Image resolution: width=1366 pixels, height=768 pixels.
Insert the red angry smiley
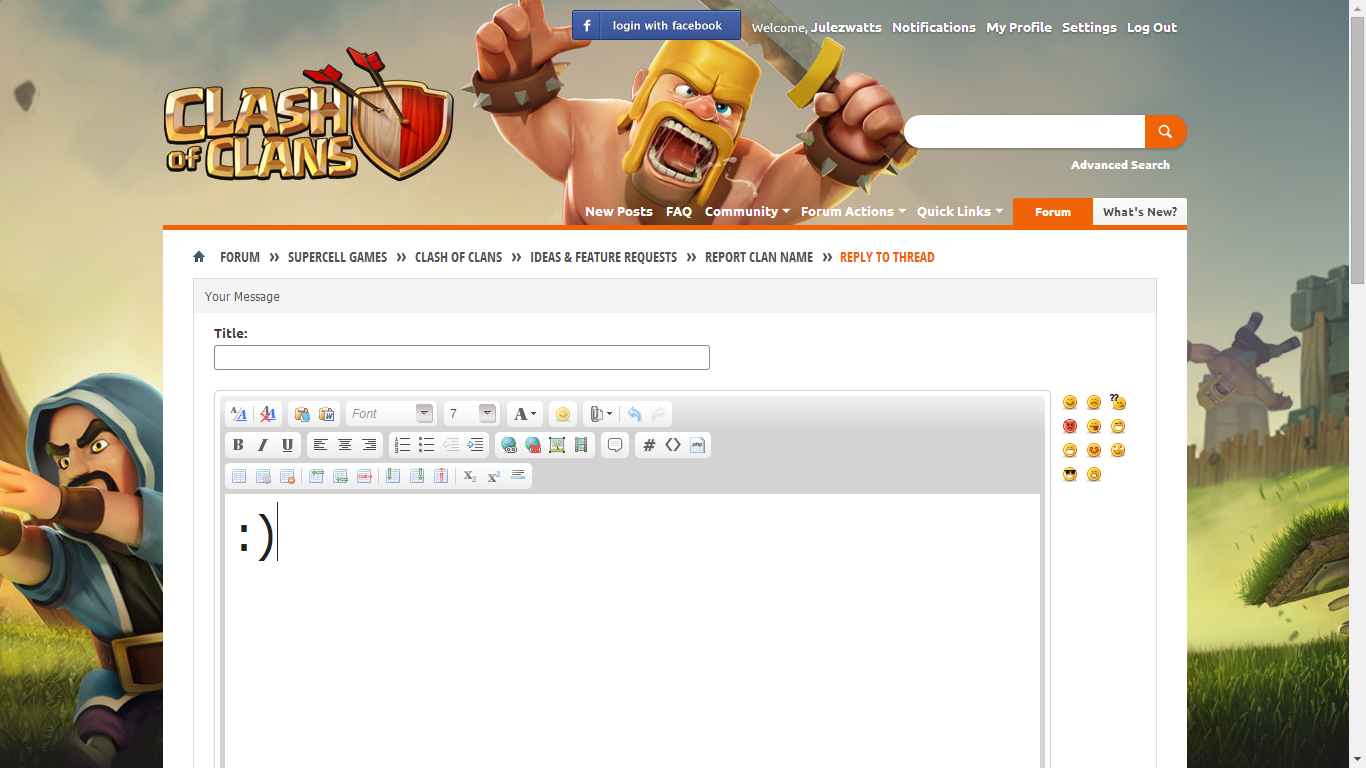point(1070,426)
